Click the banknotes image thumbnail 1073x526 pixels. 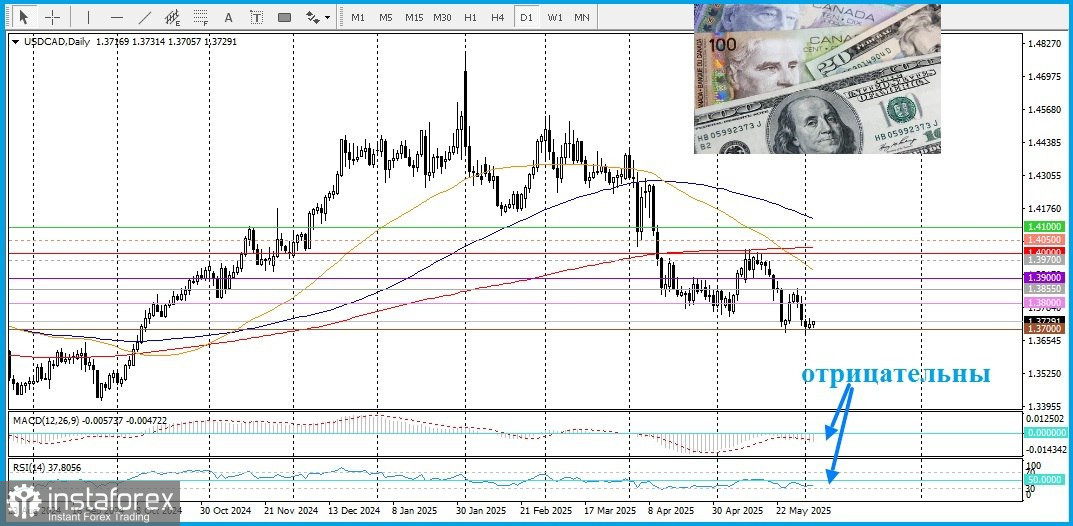pos(817,79)
